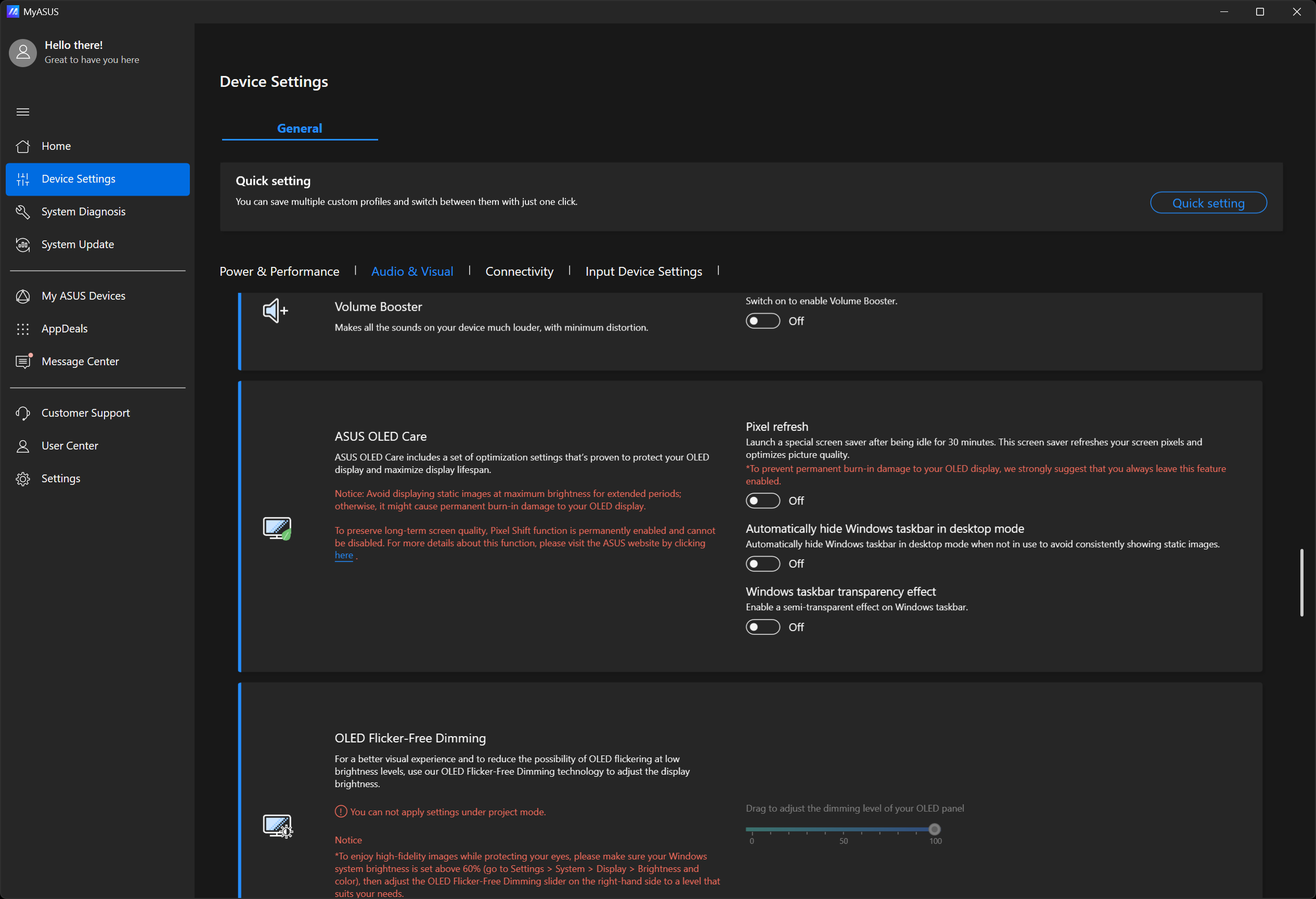Open Settings gear in sidebar
This screenshot has height=899, width=1316.
[x=23, y=479]
